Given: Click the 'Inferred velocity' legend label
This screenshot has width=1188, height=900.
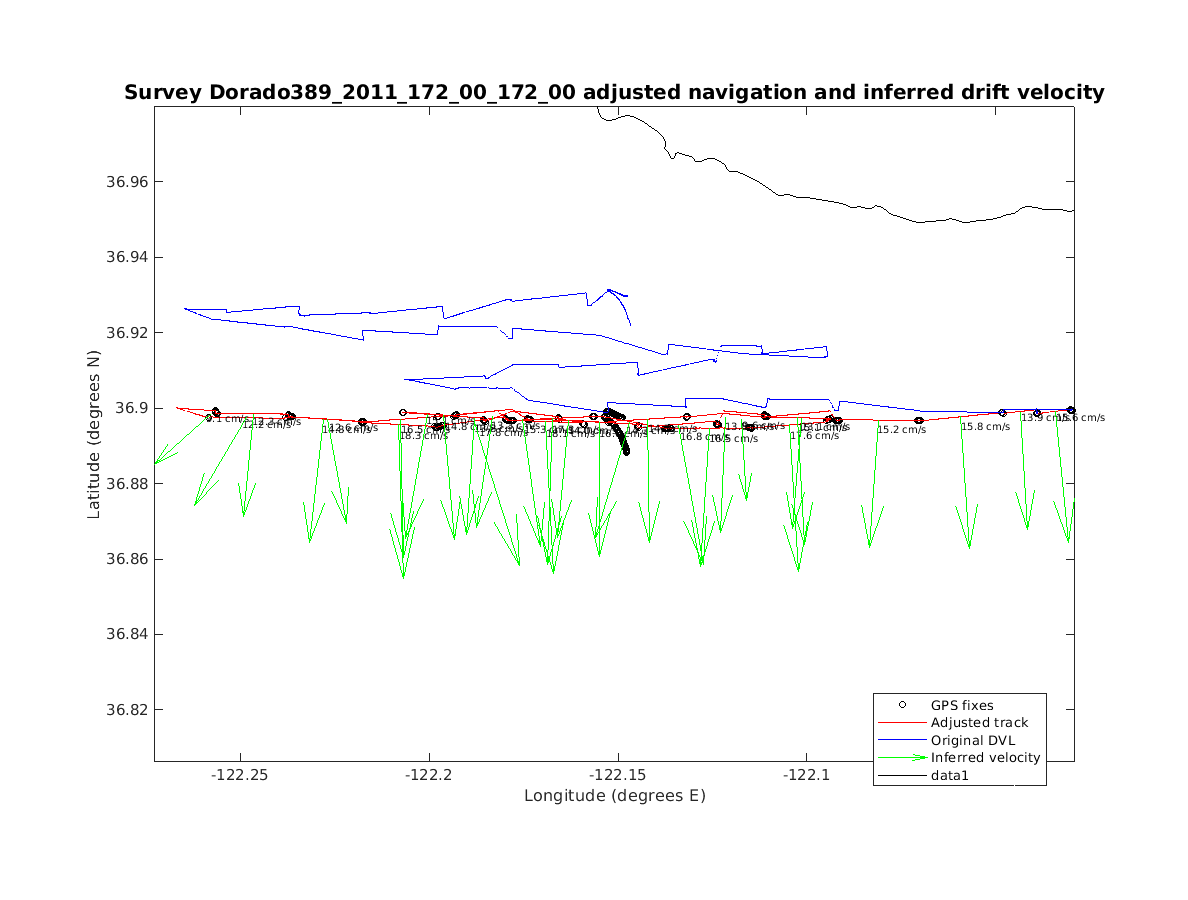Looking at the screenshot, I should [x=985, y=758].
